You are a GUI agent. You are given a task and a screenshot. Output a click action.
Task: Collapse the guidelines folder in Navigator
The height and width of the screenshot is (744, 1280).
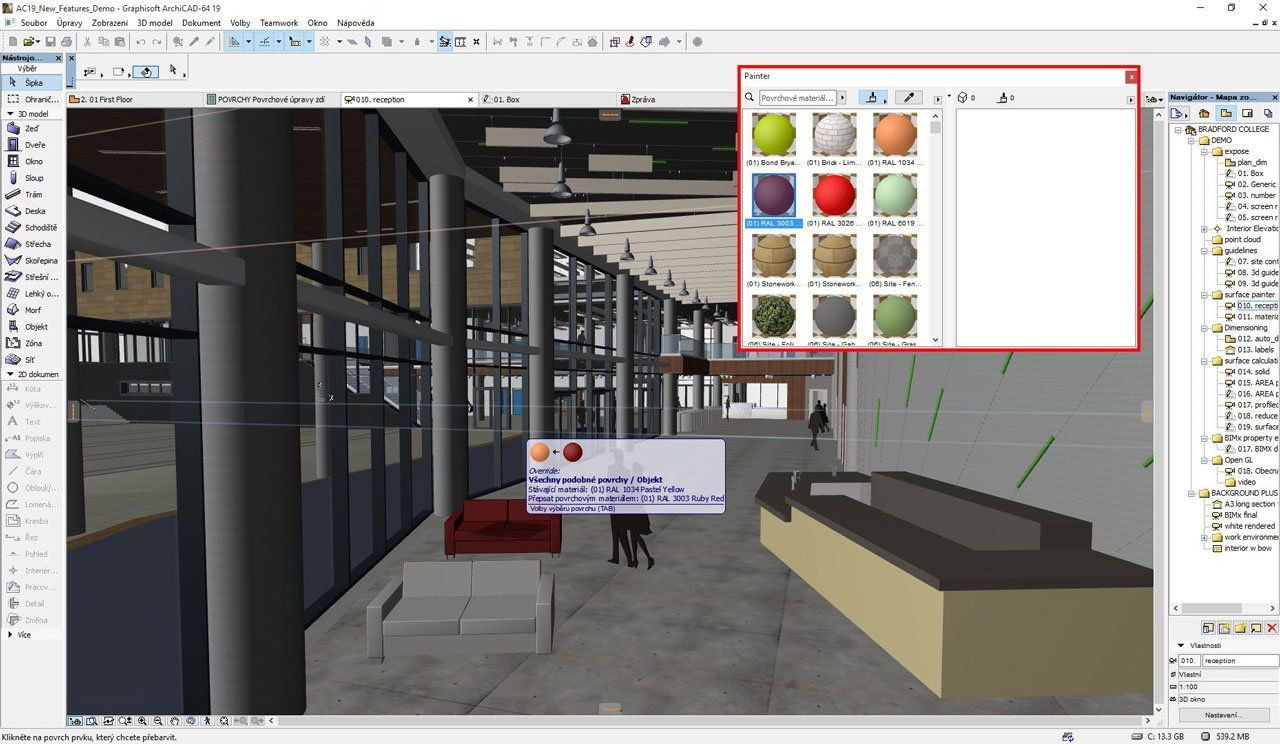(1205, 251)
